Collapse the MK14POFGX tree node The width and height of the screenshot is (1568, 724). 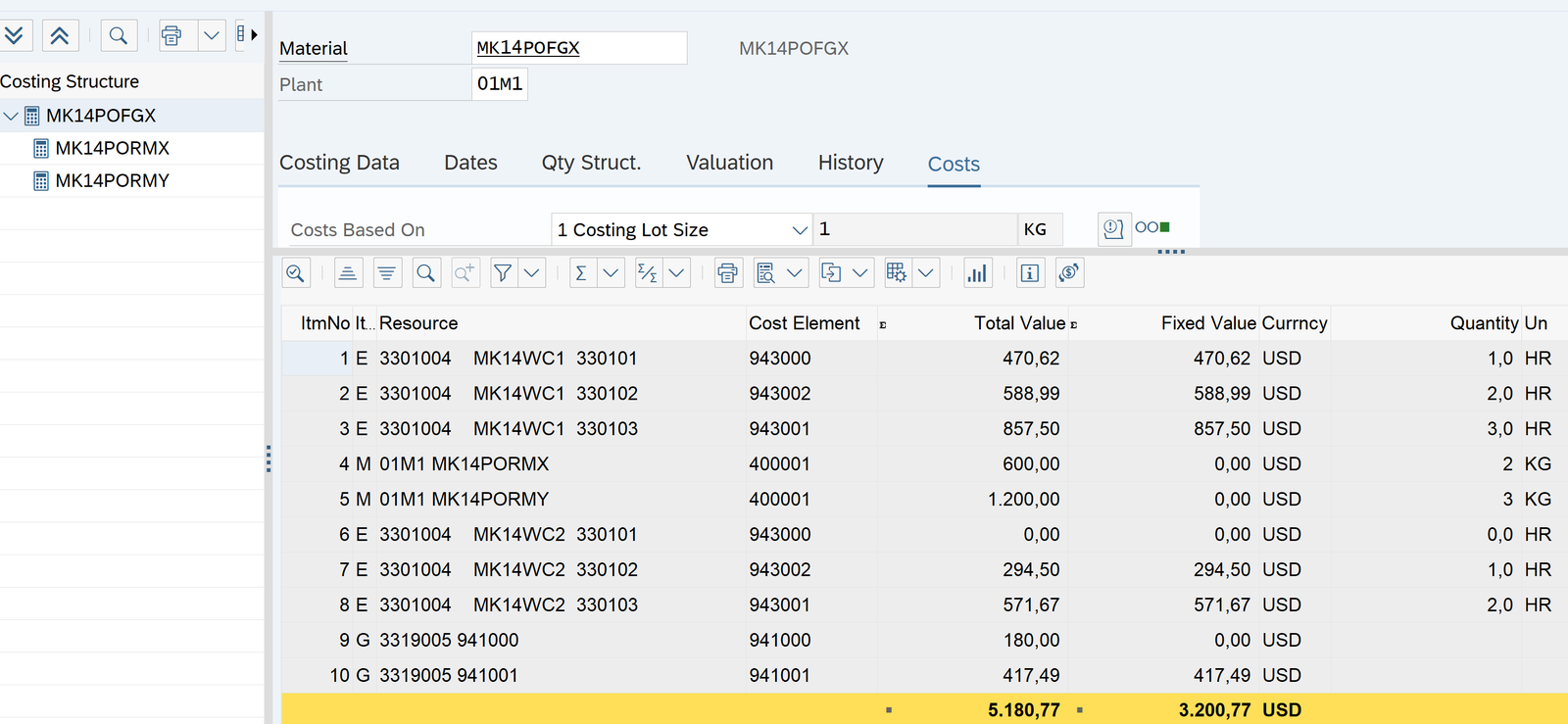tap(11, 116)
